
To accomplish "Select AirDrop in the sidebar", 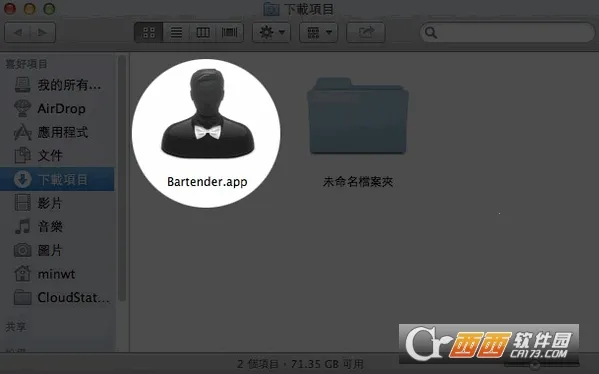I will (x=57, y=108).
